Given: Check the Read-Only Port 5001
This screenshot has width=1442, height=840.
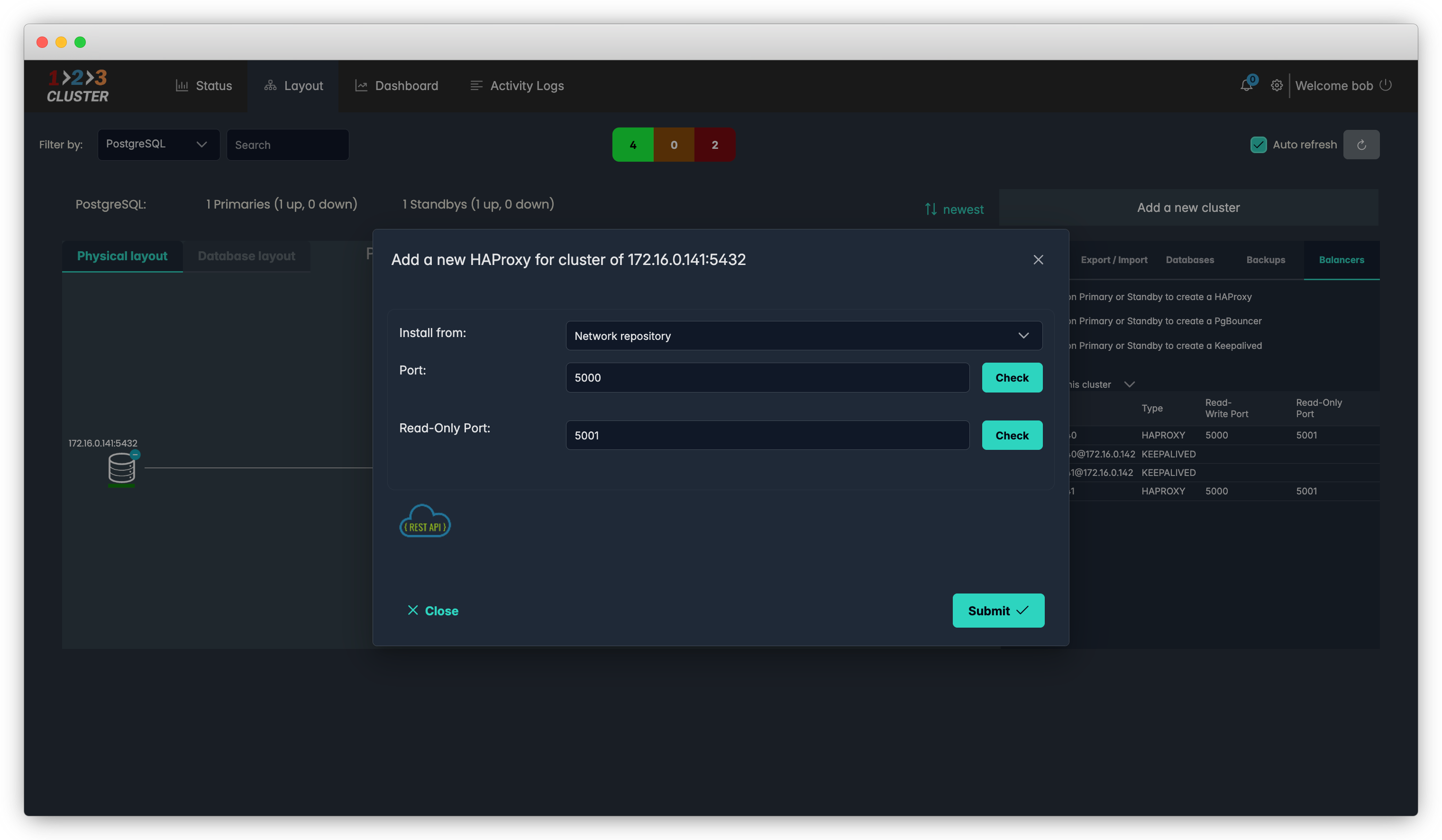Looking at the screenshot, I should coord(1012,436).
